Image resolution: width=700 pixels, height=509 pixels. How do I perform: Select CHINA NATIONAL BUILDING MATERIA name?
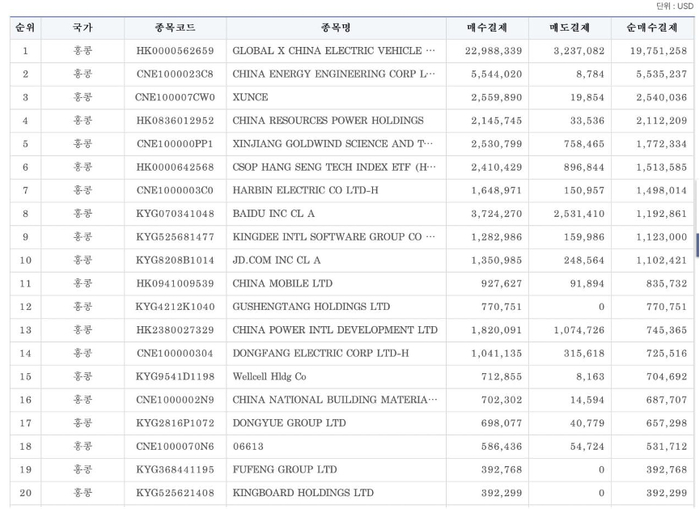tap(335, 399)
